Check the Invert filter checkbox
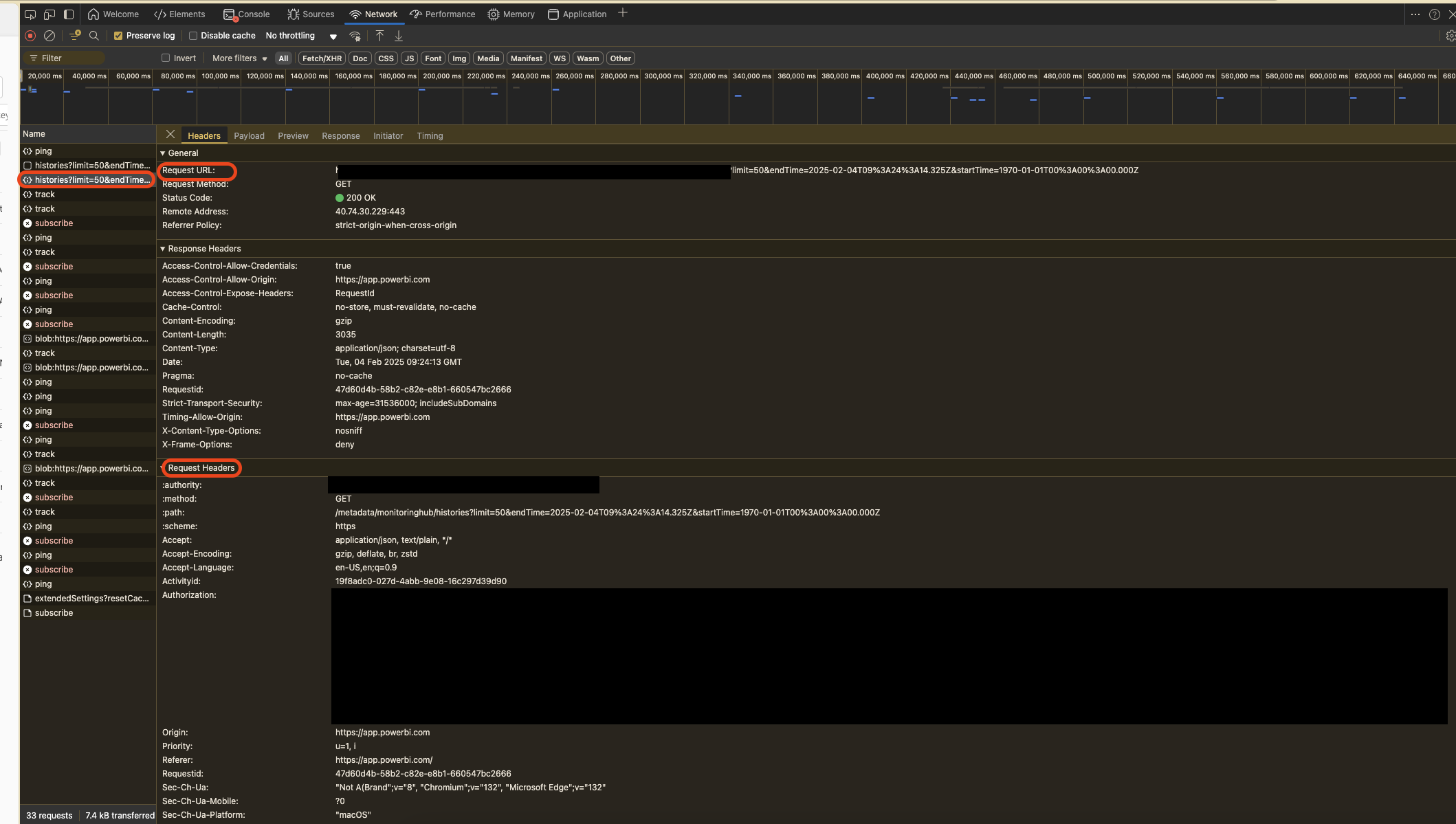Viewport: 1456px width, 824px height. (x=166, y=58)
